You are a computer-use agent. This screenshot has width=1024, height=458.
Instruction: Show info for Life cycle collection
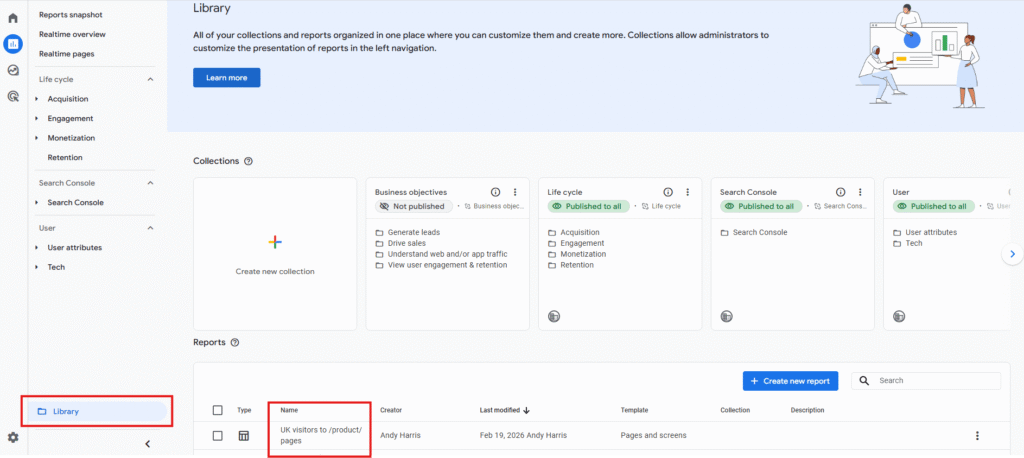click(x=667, y=192)
